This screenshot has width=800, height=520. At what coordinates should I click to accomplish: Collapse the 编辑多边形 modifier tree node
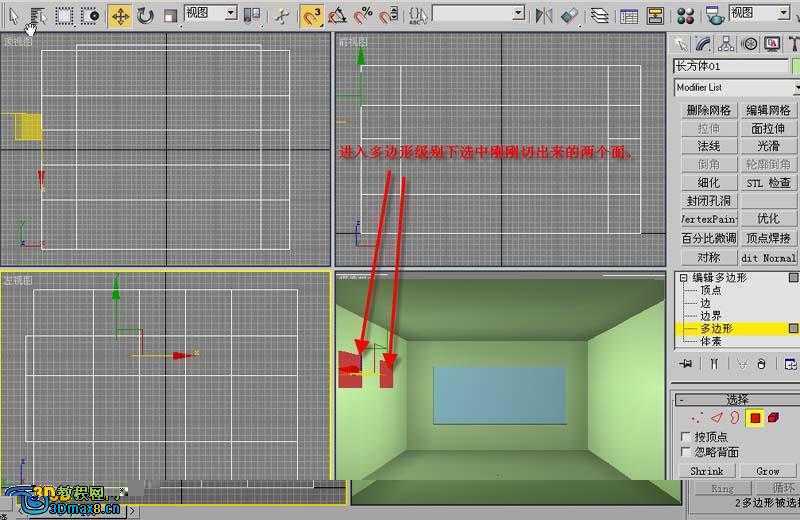(x=683, y=278)
